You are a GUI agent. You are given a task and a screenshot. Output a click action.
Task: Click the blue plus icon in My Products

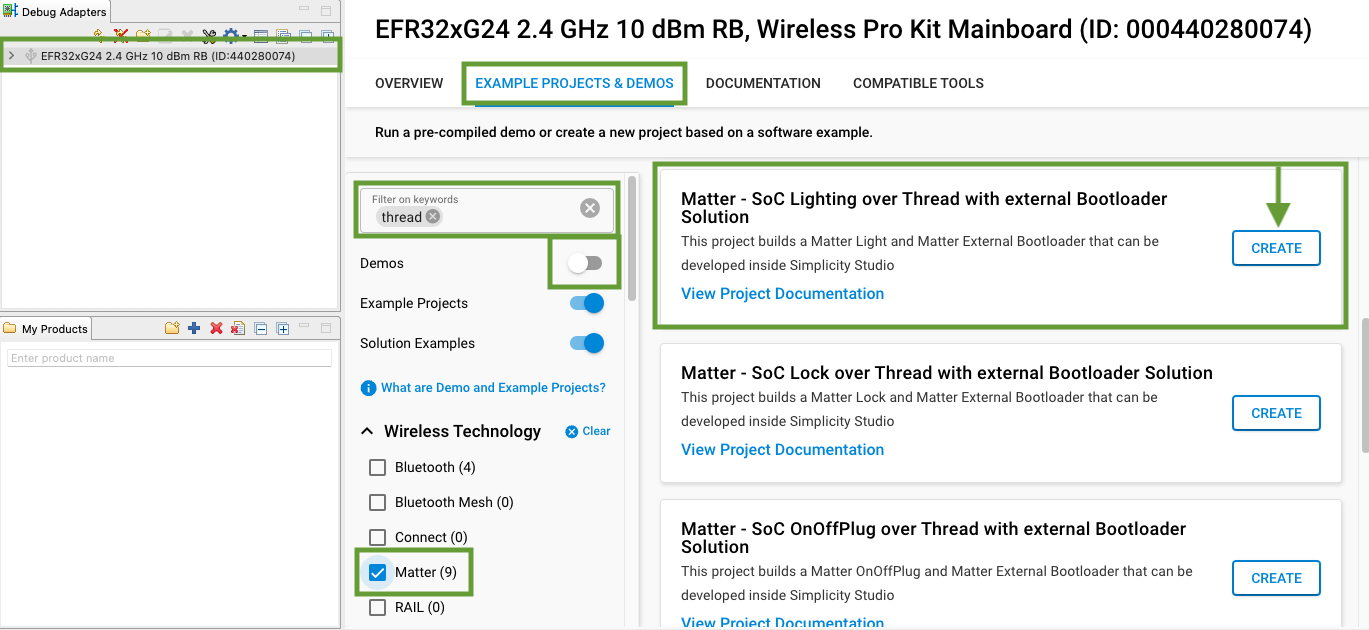194,328
